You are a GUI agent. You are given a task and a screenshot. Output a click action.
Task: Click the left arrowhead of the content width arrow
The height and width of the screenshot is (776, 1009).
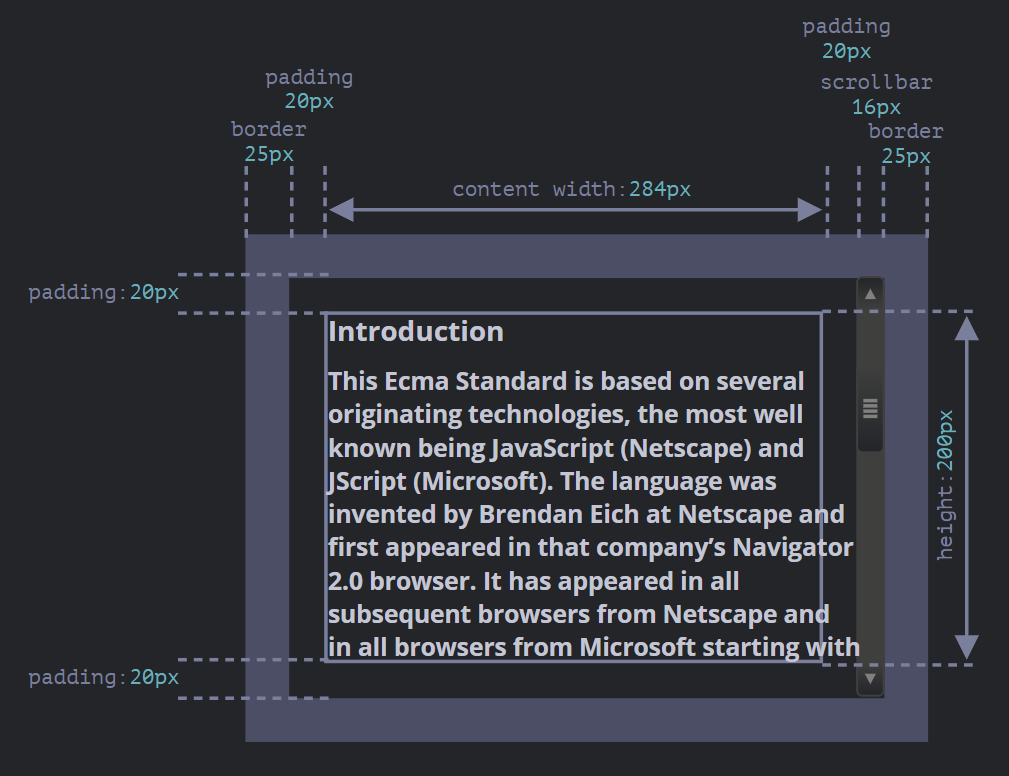(341, 210)
